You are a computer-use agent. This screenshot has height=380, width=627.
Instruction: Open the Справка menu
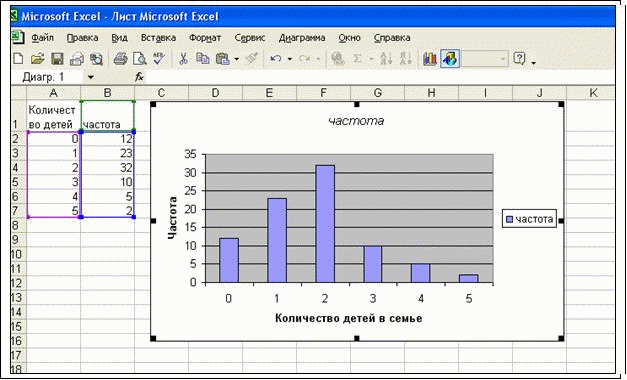click(x=392, y=38)
